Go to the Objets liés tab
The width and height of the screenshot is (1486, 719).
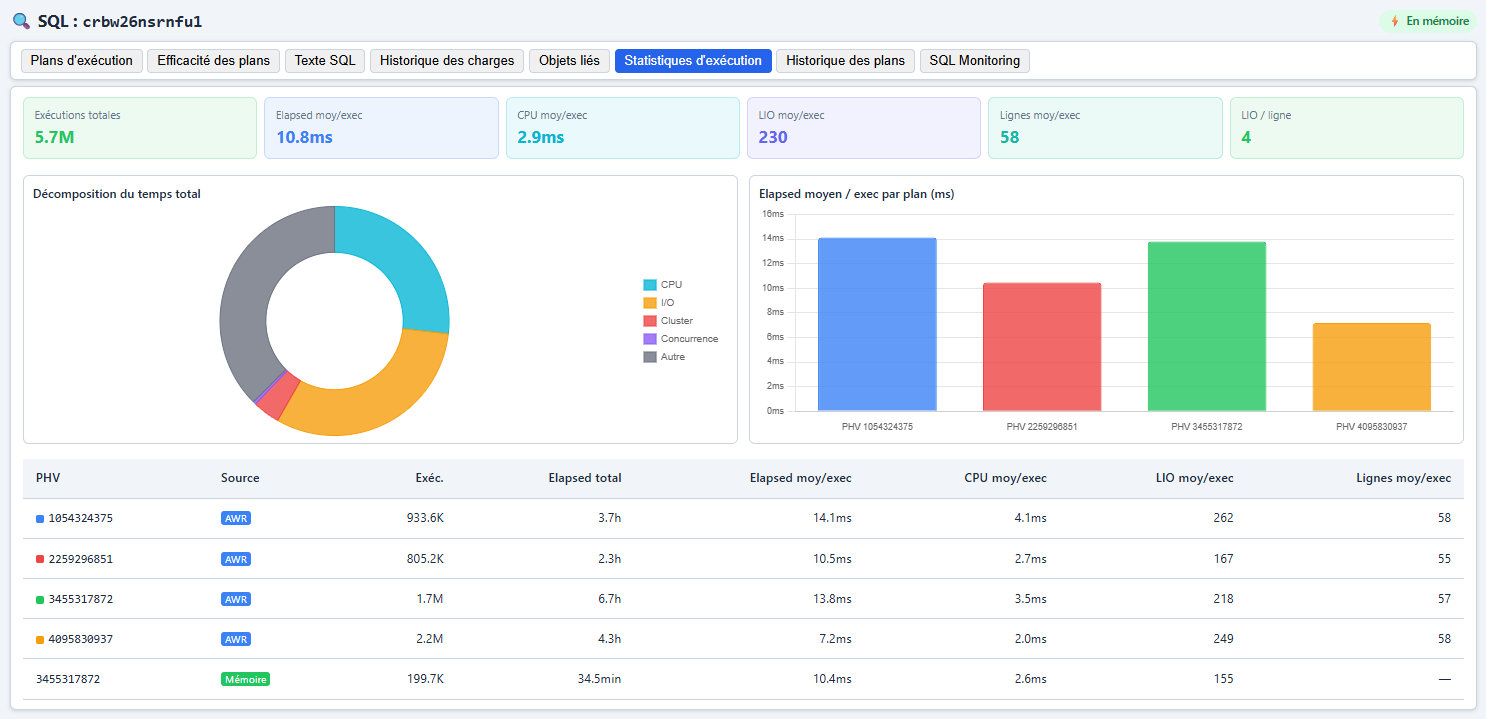[x=569, y=61]
